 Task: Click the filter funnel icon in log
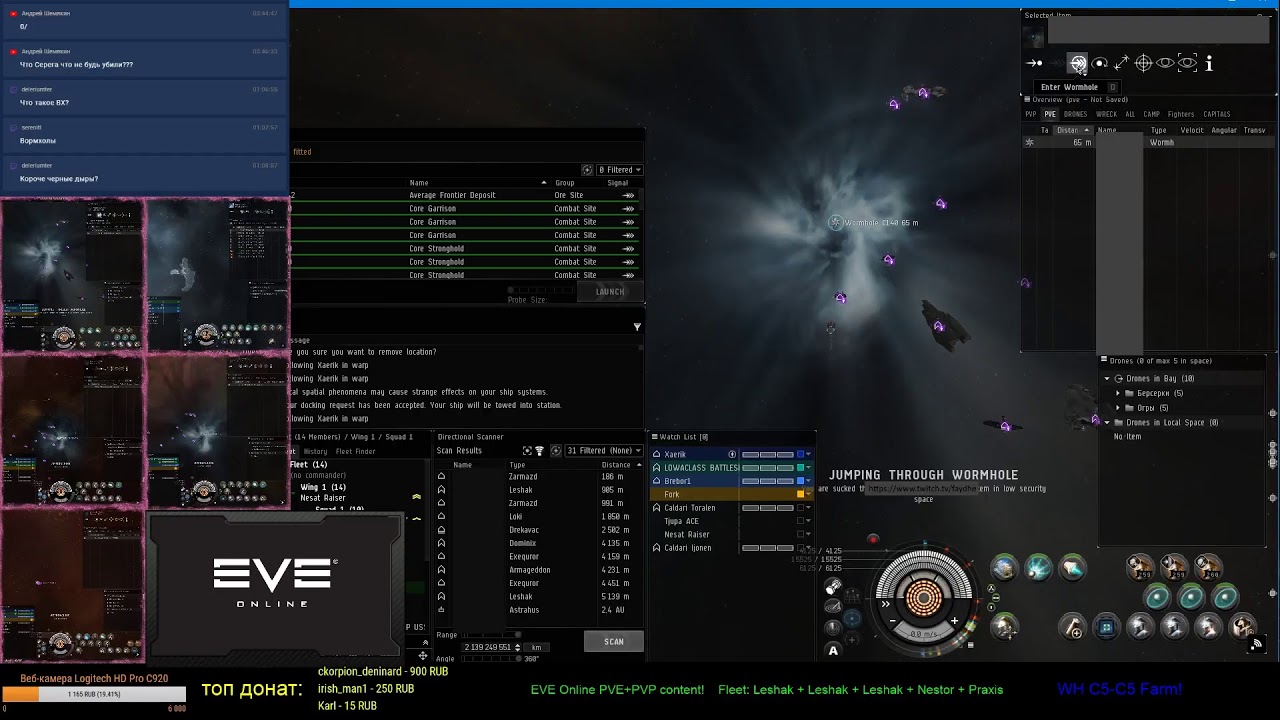(637, 327)
